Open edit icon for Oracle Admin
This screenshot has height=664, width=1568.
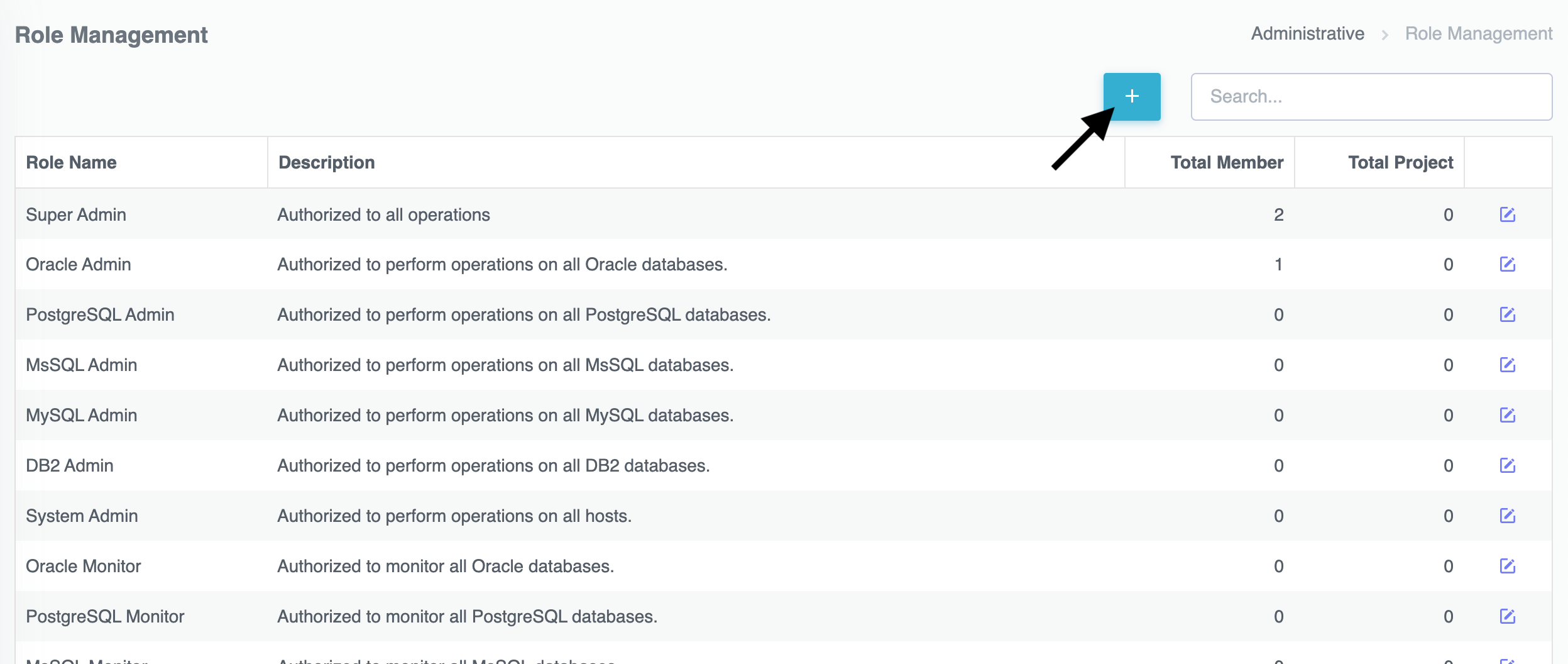click(x=1507, y=264)
